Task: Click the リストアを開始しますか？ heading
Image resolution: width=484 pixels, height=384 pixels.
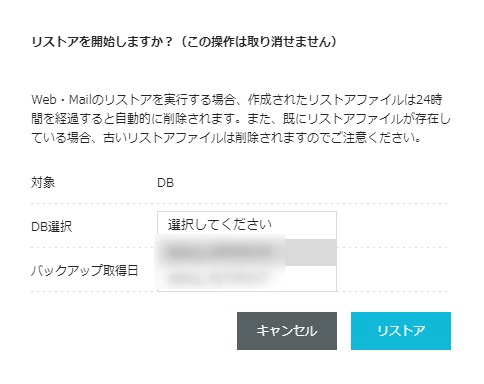Action: point(102,42)
